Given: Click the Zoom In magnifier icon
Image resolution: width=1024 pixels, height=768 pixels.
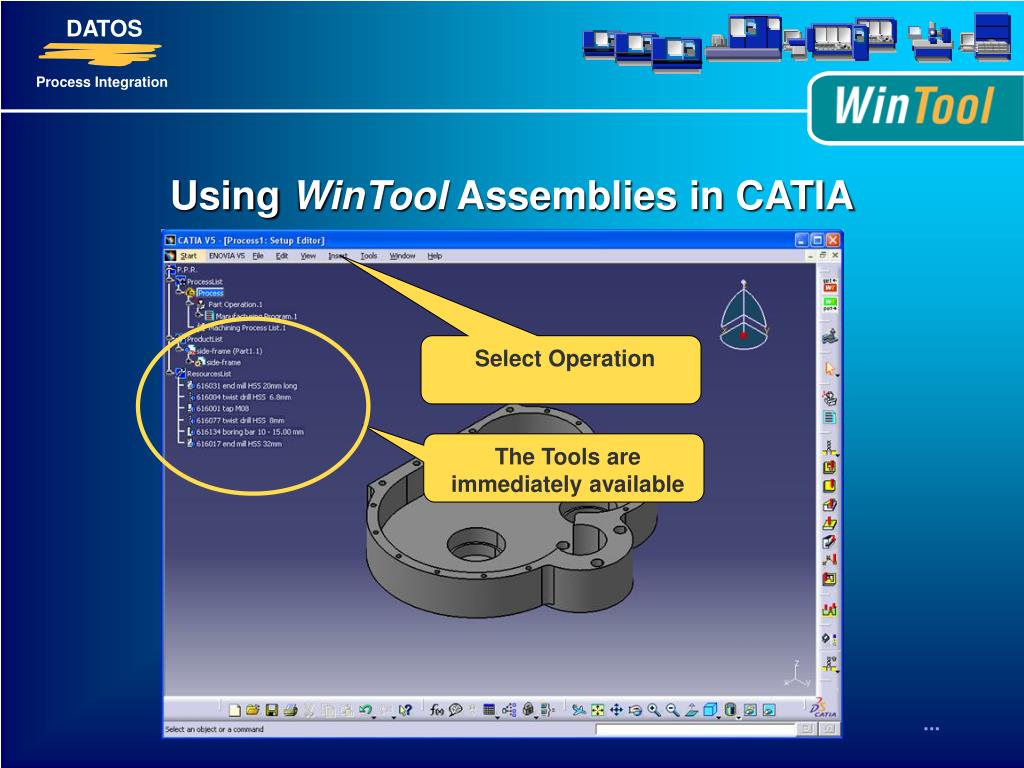Looking at the screenshot, I should 654,710.
